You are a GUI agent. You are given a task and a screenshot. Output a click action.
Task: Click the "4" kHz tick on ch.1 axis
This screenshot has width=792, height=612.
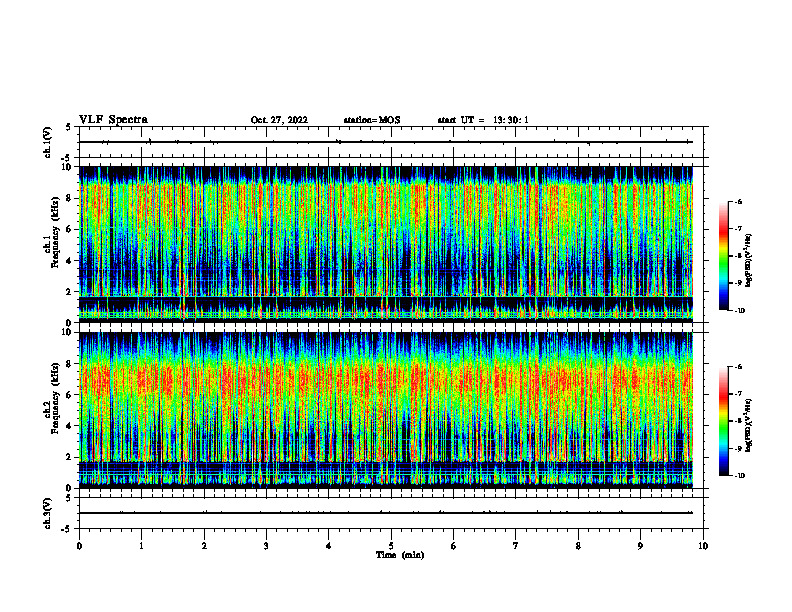point(70,261)
